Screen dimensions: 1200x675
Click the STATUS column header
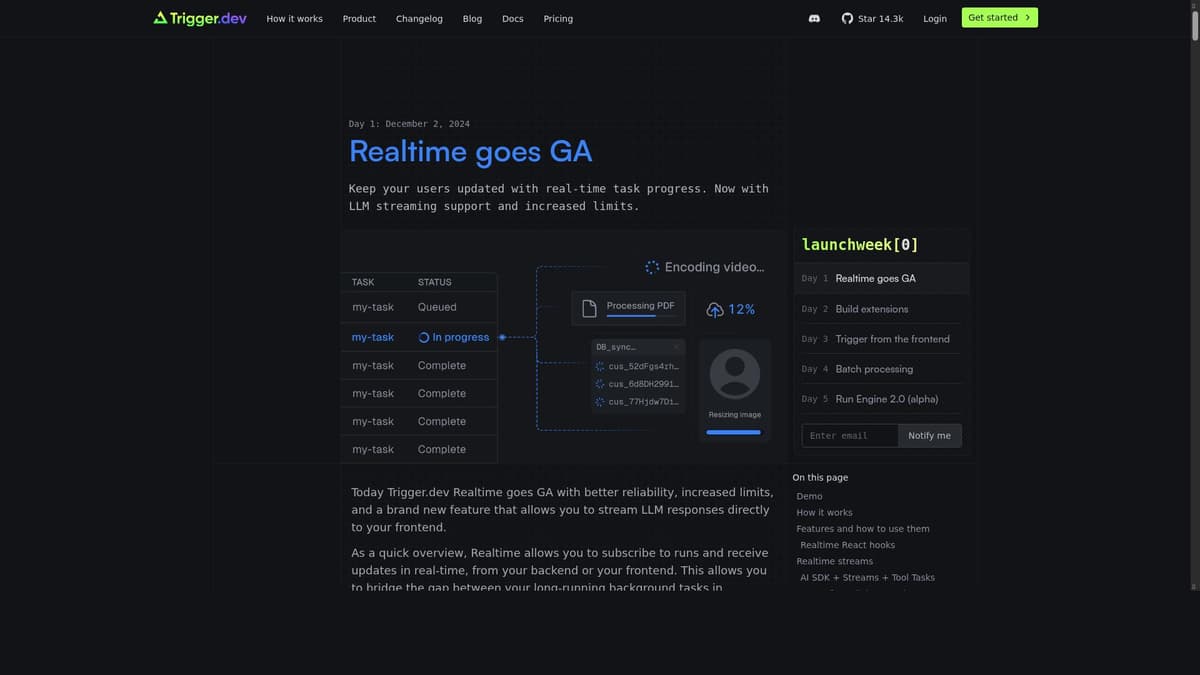click(x=434, y=282)
